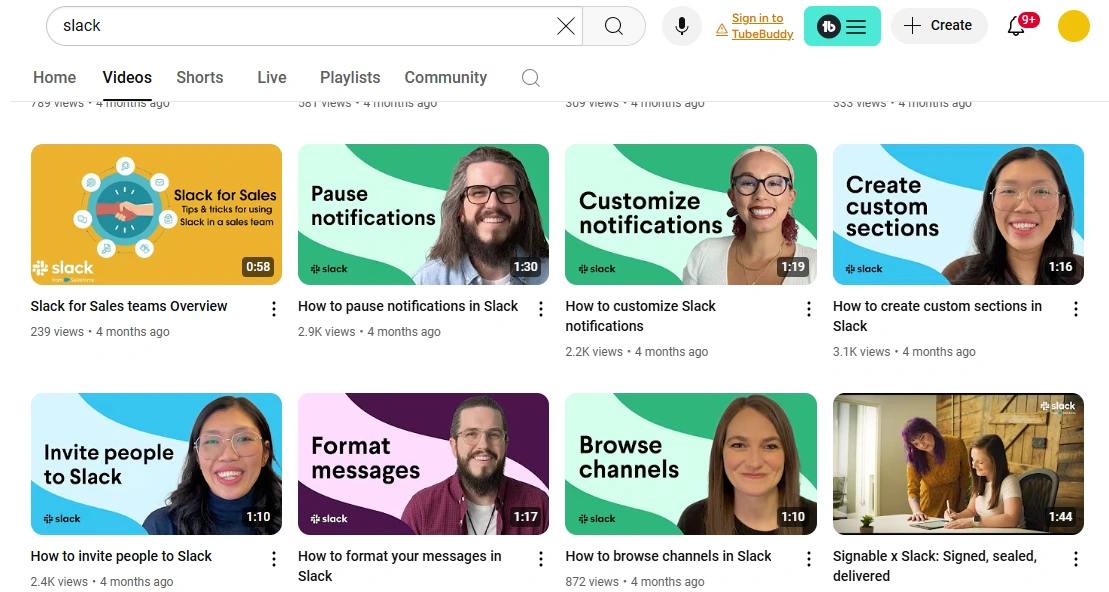
Task: Play the Slack for Sales thumbnail
Action: 156,214
